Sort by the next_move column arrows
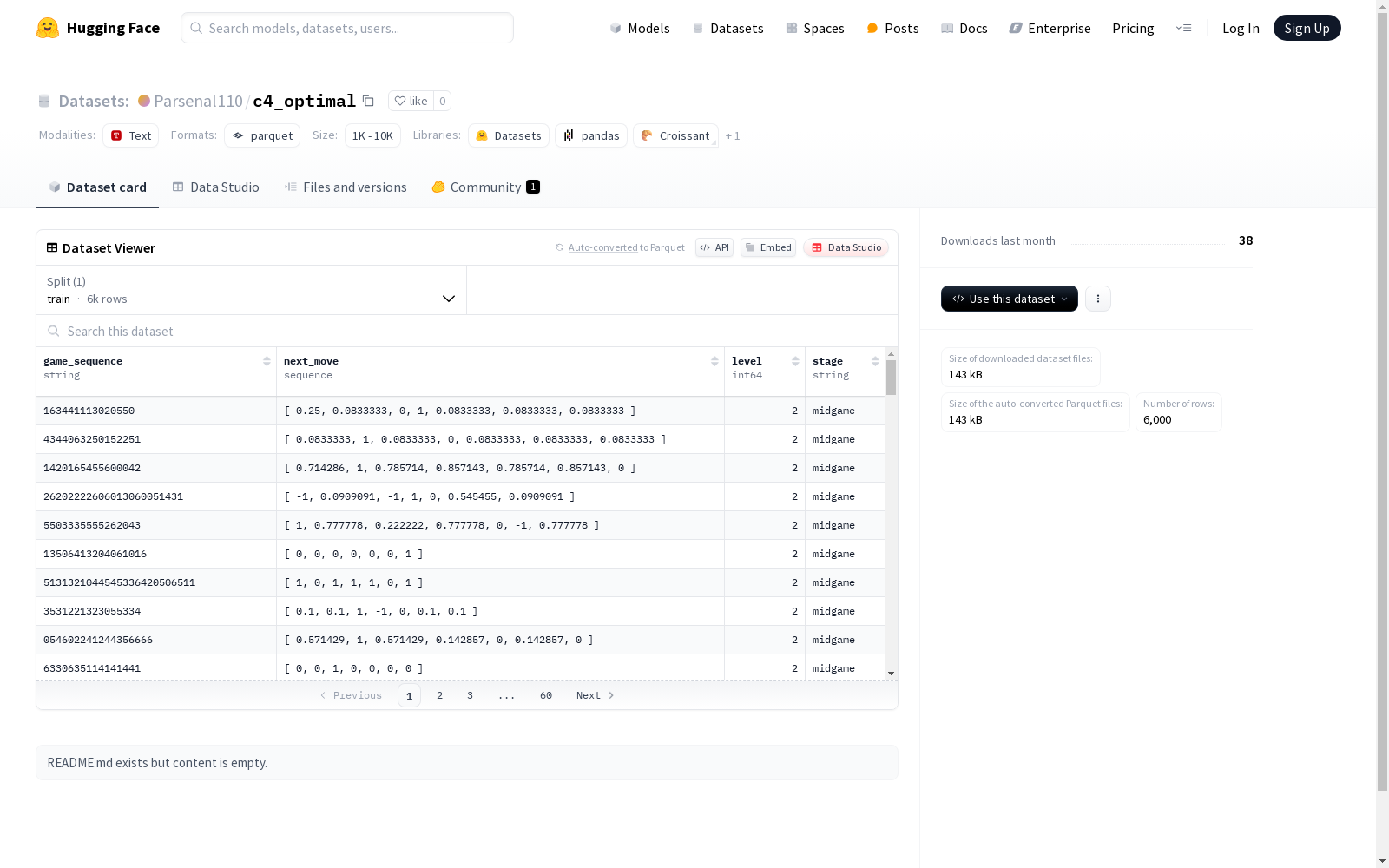The height and width of the screenshot is (868, 1389). point(714,361)
